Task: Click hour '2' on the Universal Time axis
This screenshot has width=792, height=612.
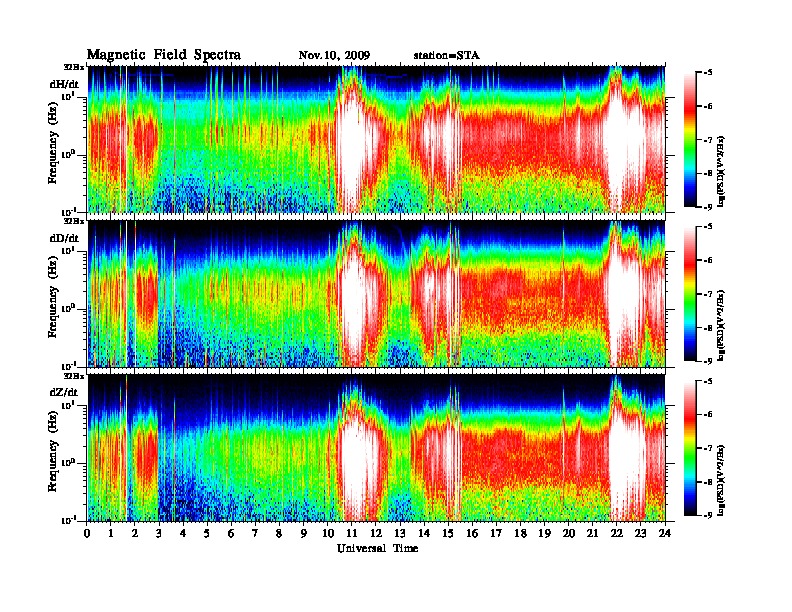Action: point(135,534)
